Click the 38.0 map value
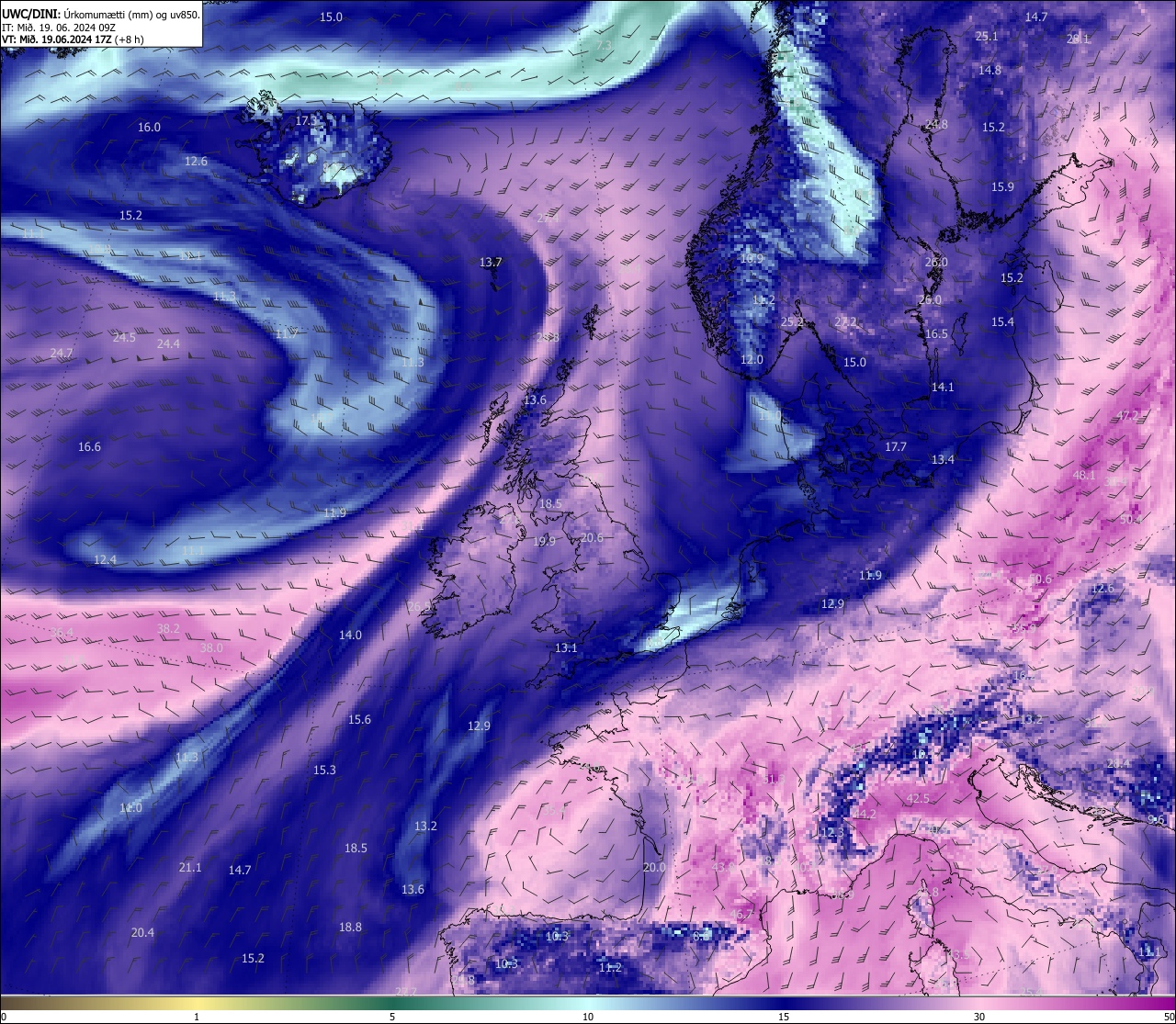 click(211, 647)
